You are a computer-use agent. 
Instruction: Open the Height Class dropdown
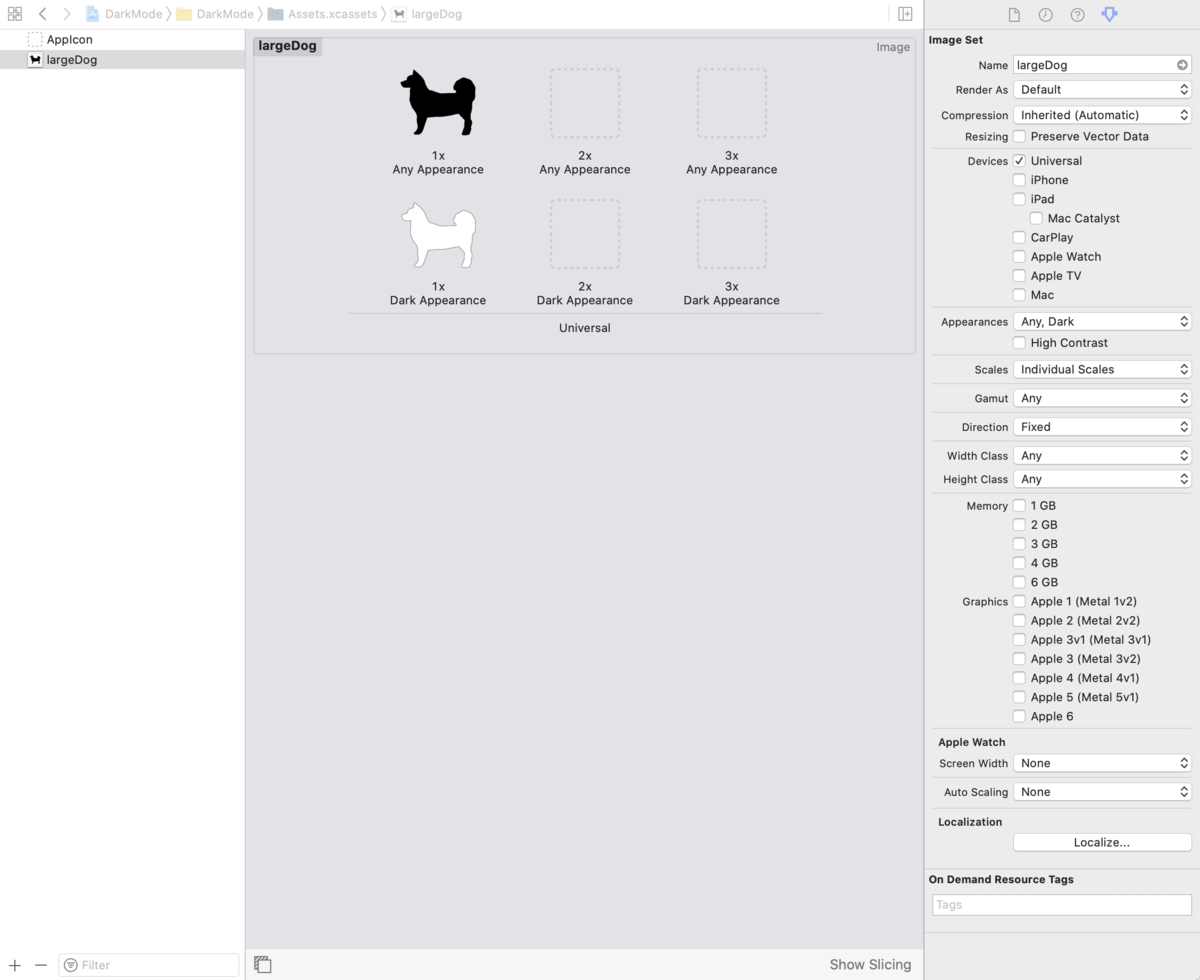(x=1102, y=480)
